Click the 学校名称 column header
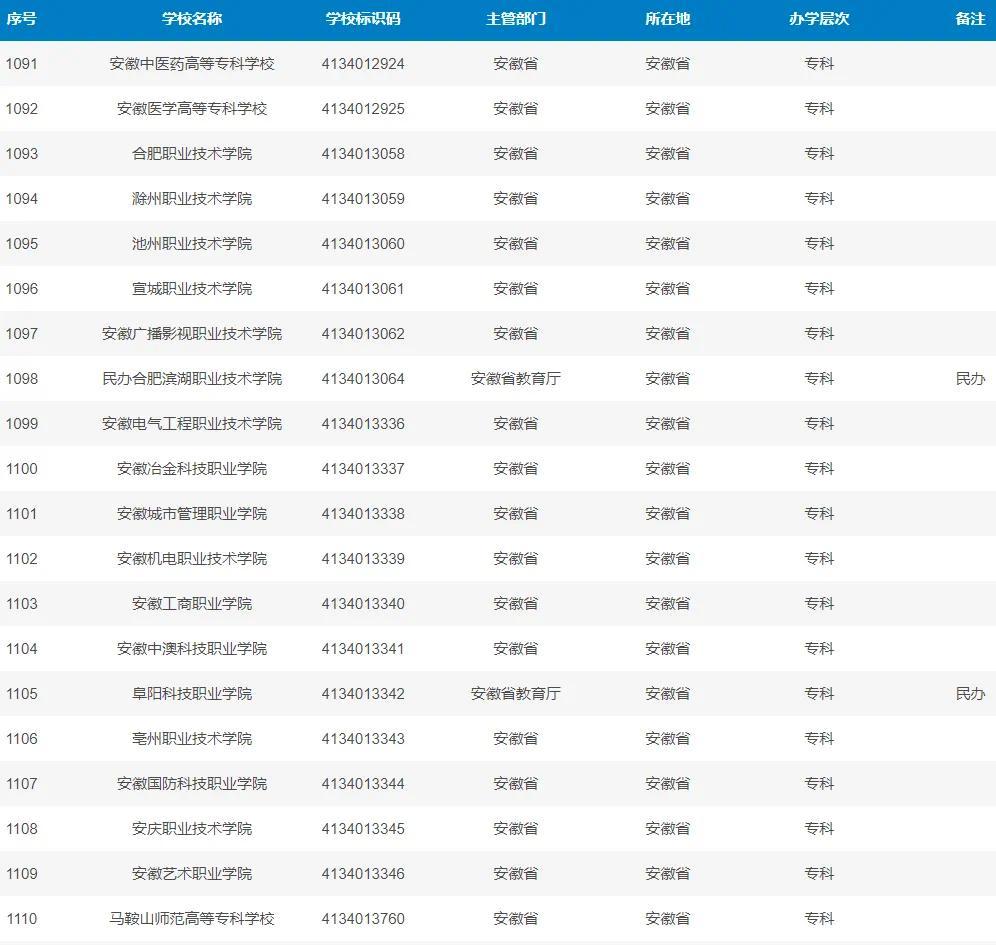 pos(192,19)
